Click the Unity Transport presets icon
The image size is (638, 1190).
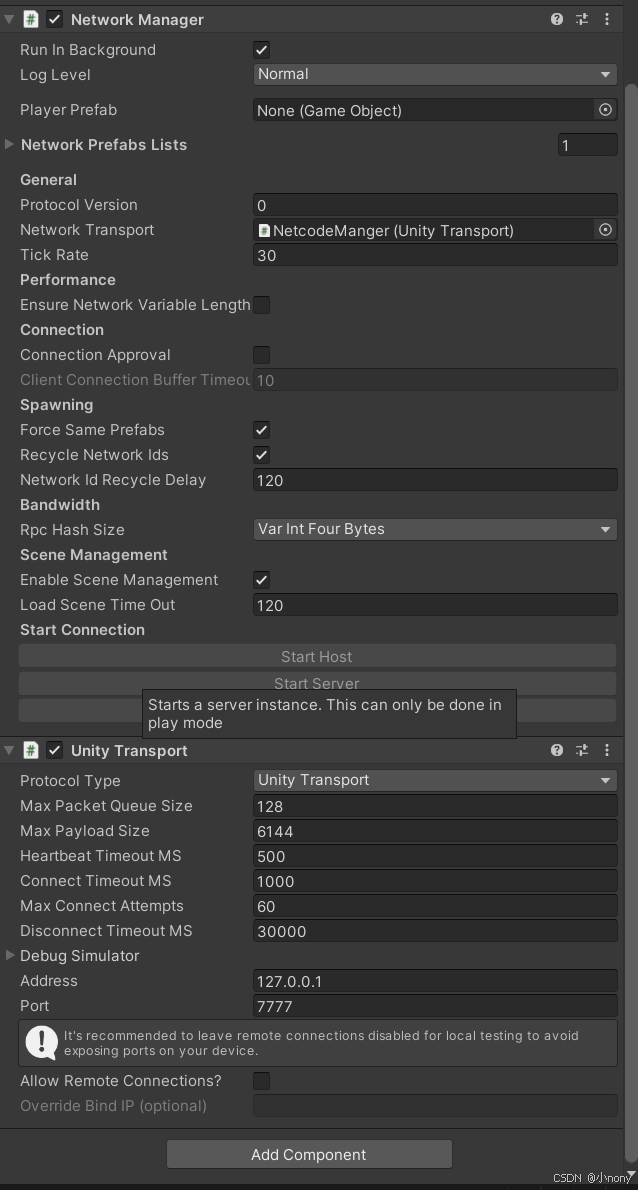(582, 750)
